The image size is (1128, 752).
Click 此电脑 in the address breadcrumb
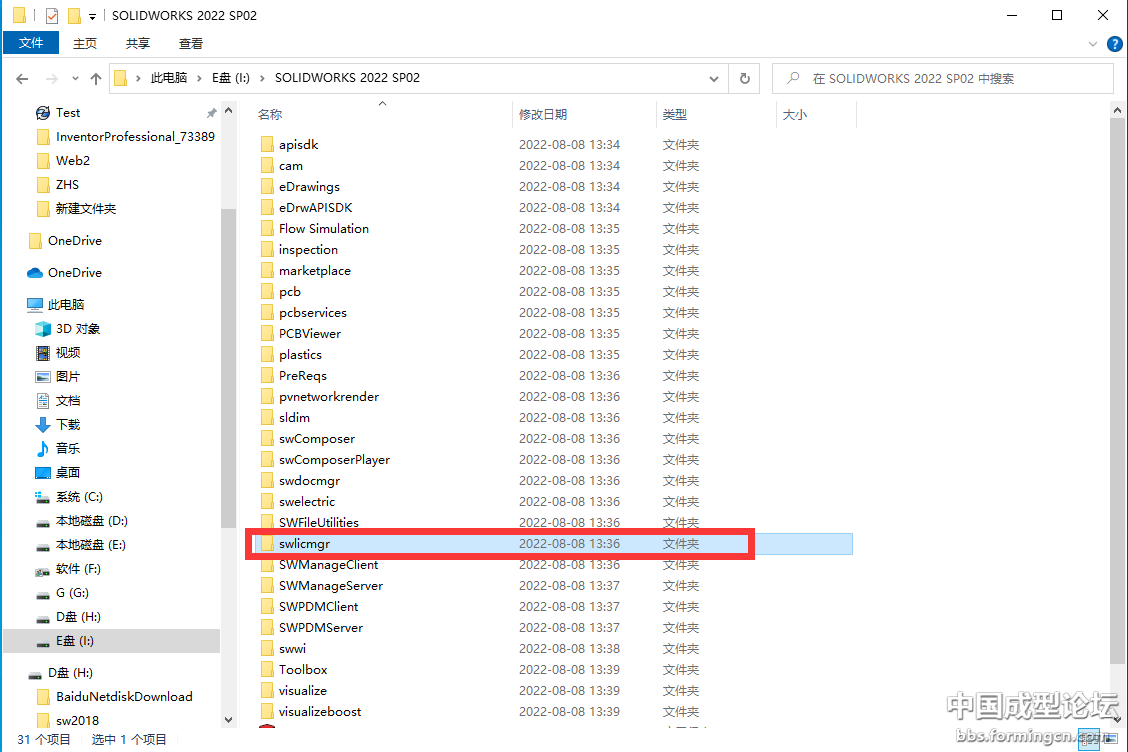tap(168, 78)
